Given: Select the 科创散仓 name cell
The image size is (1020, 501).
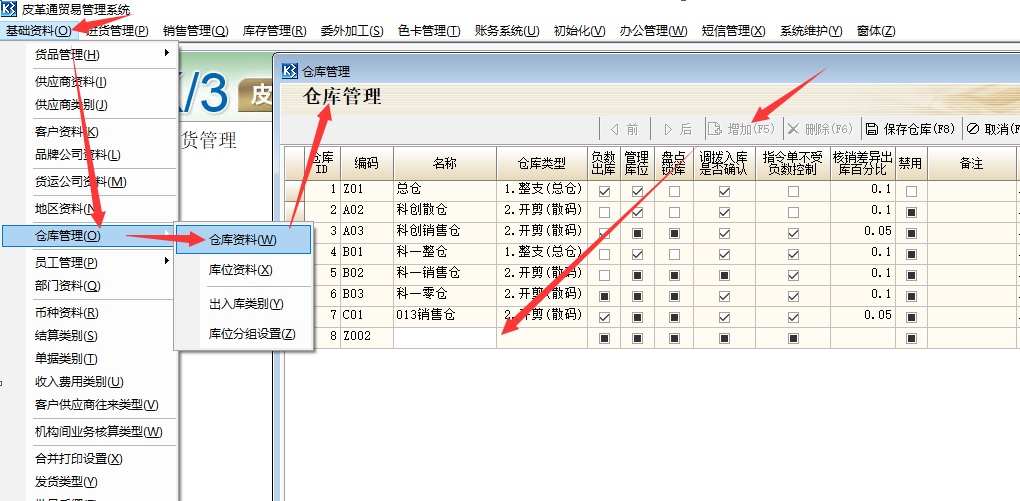Looking at the screenshot, I should 445,212.
